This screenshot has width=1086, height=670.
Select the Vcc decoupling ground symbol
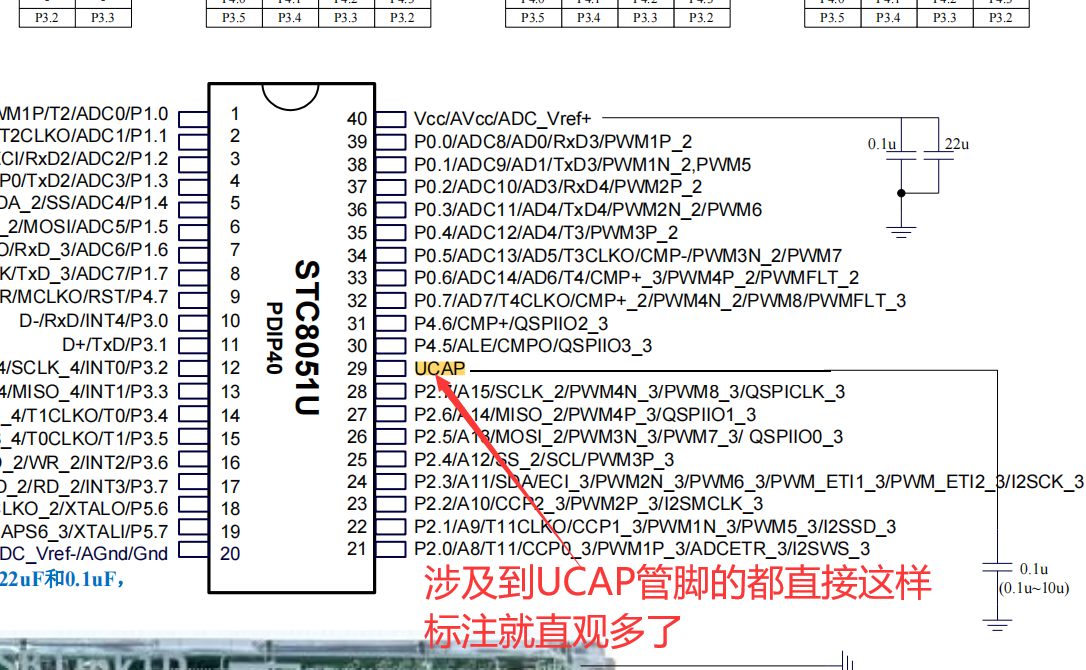(901, 231)
